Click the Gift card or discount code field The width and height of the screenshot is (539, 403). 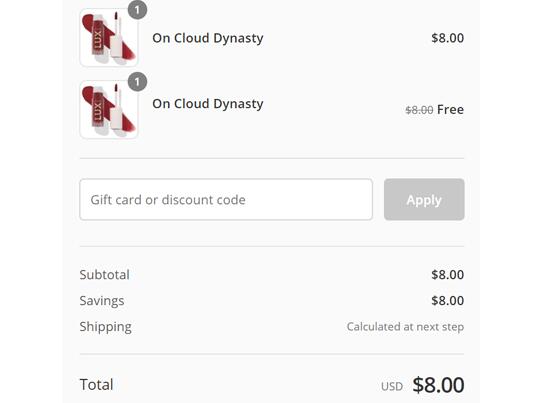pos(226,199)
